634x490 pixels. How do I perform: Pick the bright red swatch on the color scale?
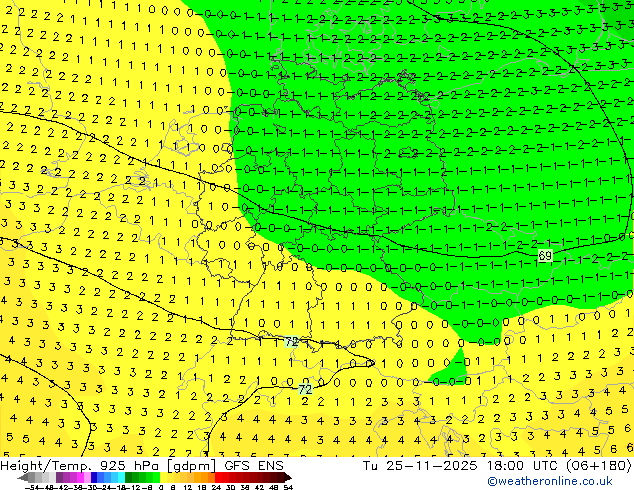pos(218,478)
